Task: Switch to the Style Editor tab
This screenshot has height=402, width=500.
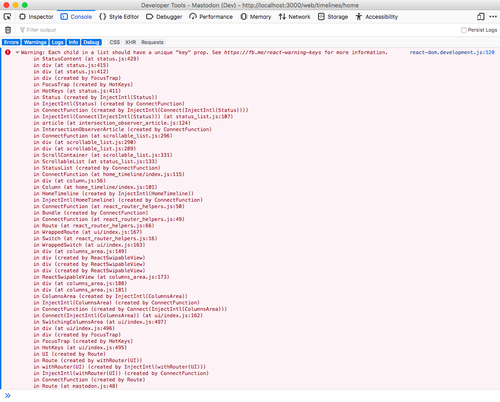Action: point(119,17)
